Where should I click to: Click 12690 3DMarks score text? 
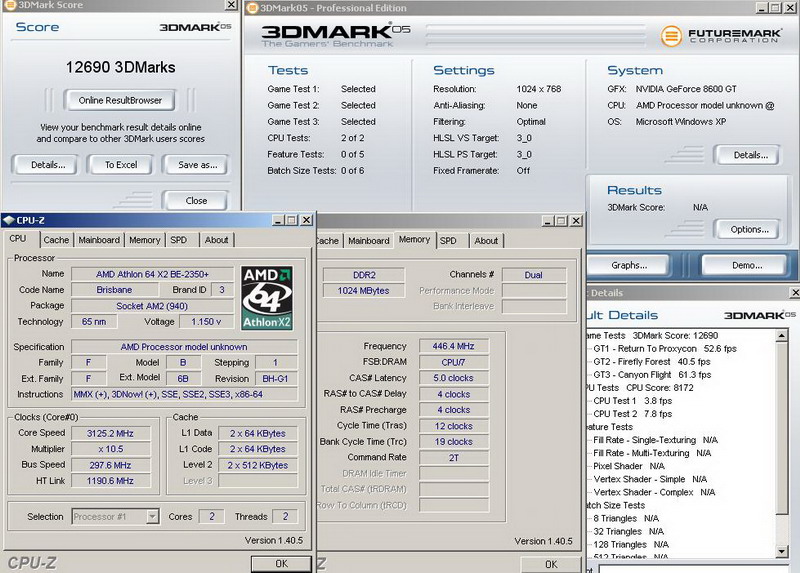120,67
